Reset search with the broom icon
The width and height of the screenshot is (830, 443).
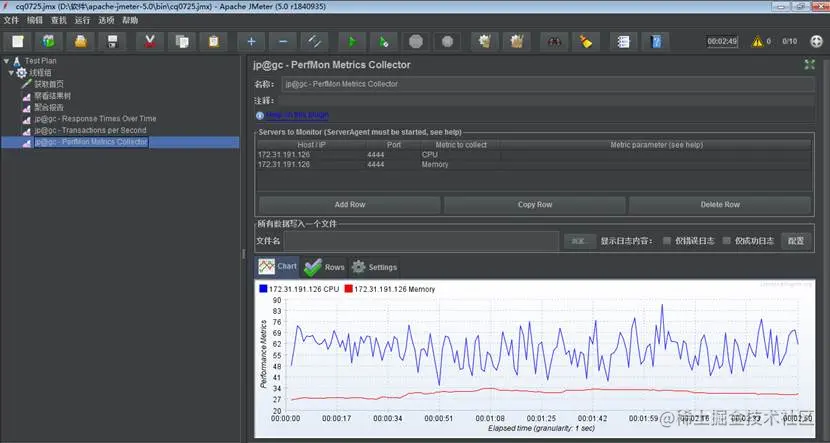point(586,42)
